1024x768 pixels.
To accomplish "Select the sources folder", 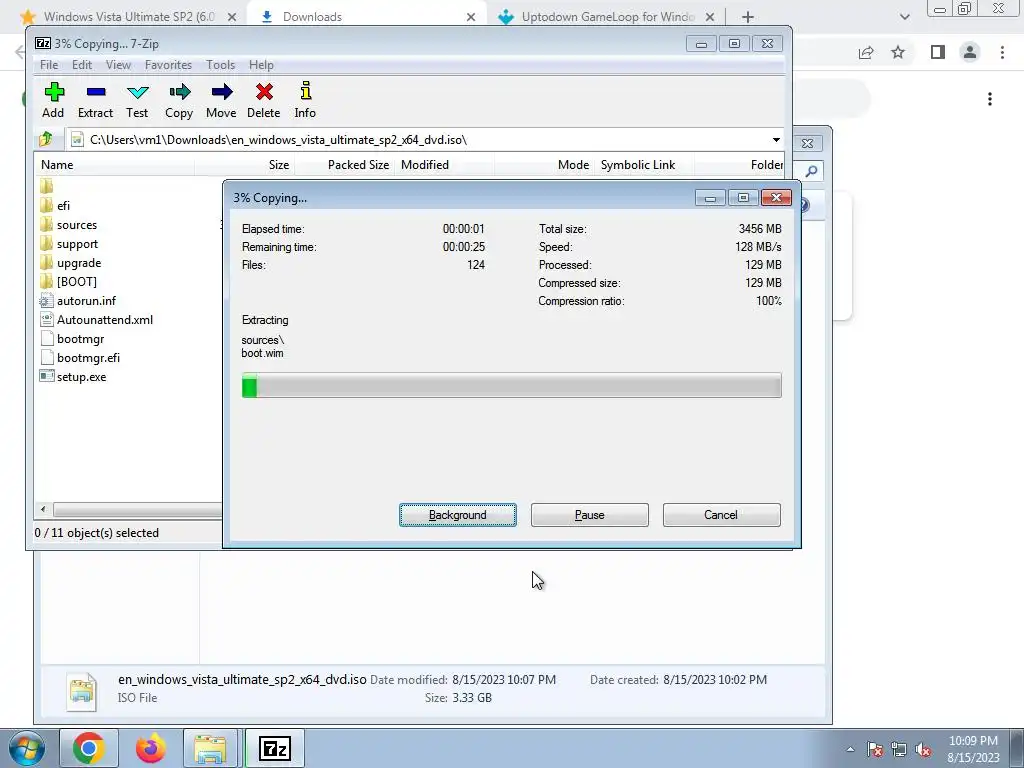I will pyautogui.click(x=76, y=225).
